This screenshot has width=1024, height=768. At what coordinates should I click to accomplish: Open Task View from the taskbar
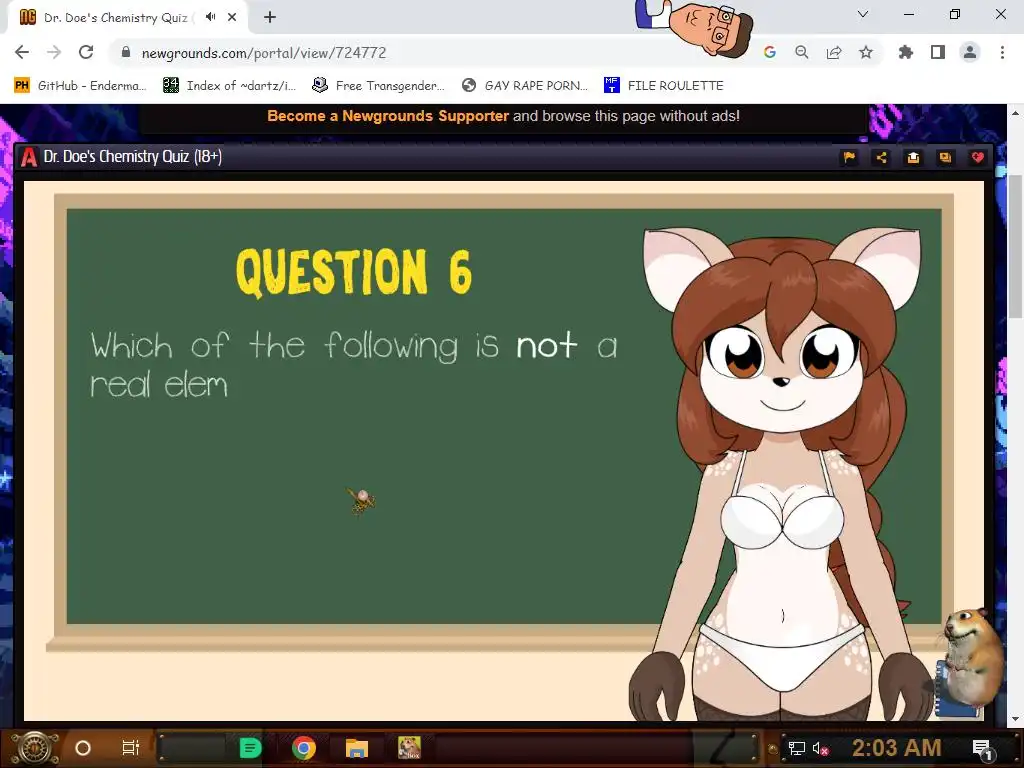coord(131,748)
